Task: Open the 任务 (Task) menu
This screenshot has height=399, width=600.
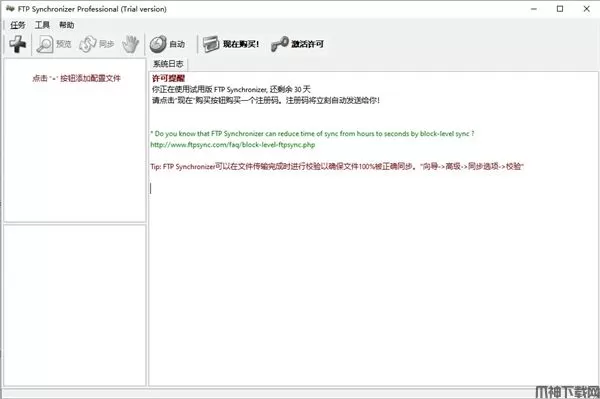Action: pos(17,25)
